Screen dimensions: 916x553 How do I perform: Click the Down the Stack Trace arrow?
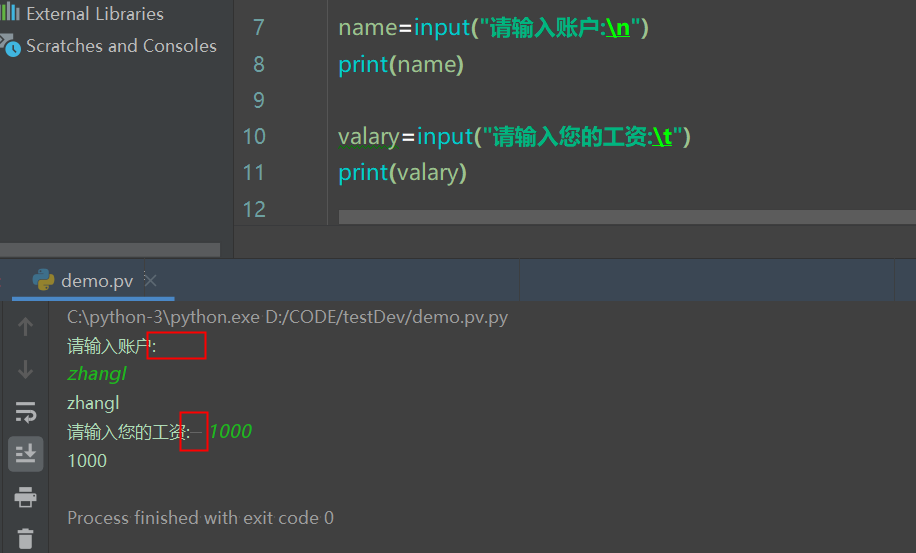click(x=26, y=370)
